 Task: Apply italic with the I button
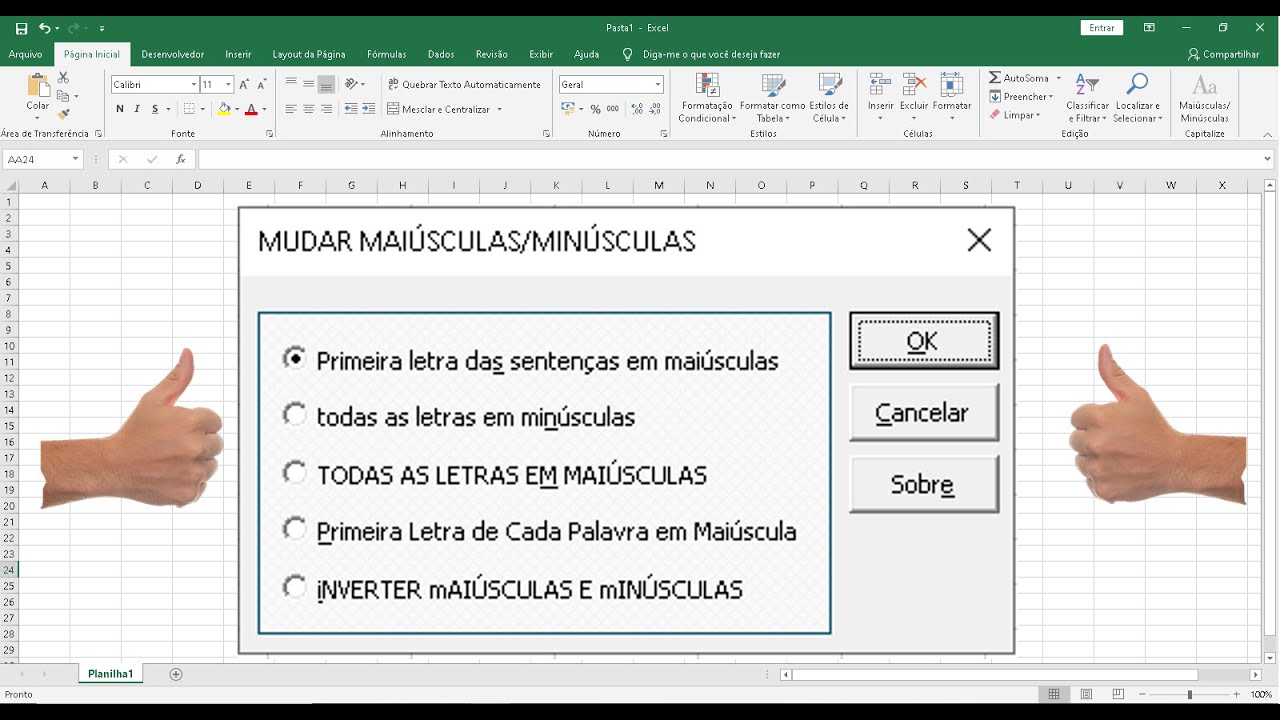pyautogui.click(x=136, y=109)
